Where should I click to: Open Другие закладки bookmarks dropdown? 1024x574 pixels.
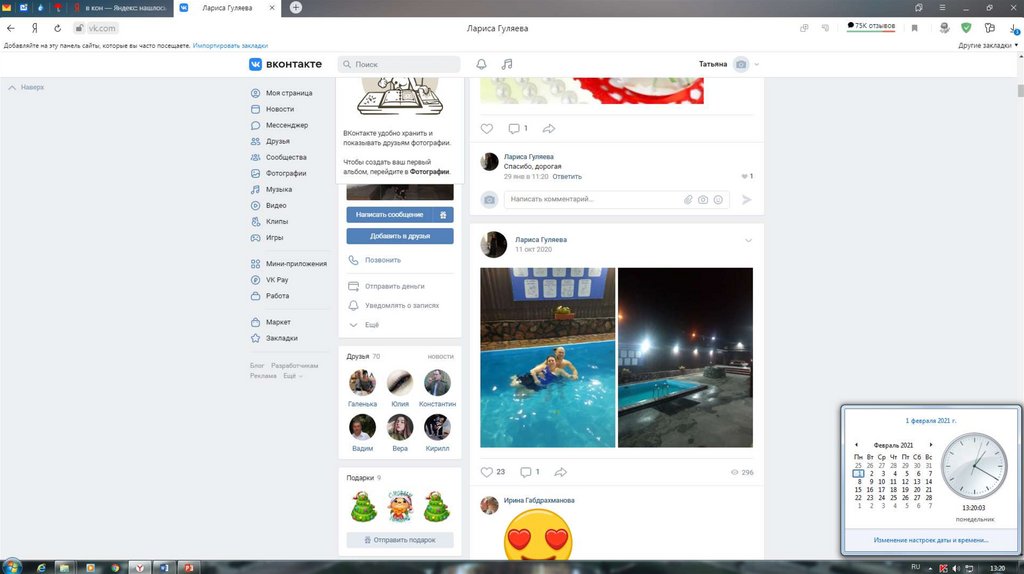click(x=988, y=46)
